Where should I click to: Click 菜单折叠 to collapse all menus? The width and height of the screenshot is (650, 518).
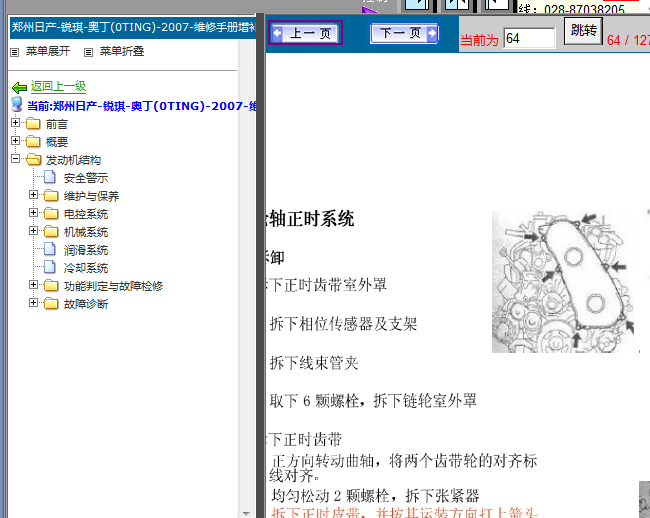click(x=121, y=51)
